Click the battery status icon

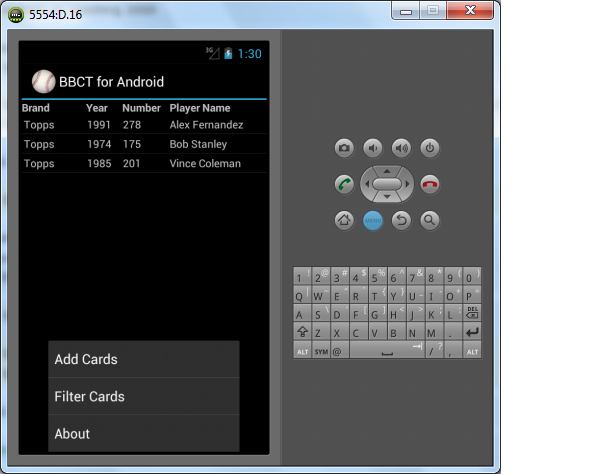[228, 53]
